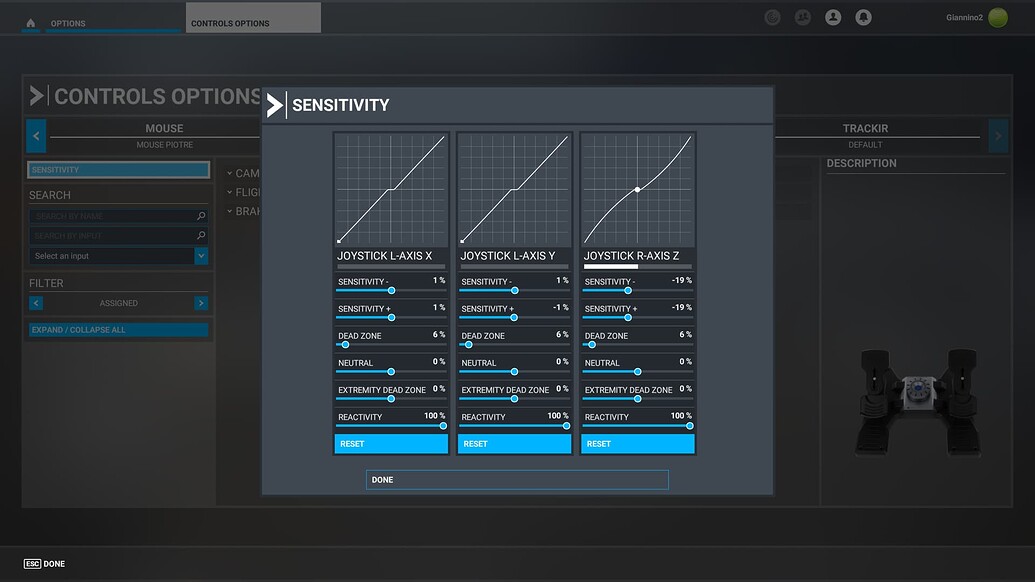Click the Giannino2 player avatar

click(x=996, y=17)
